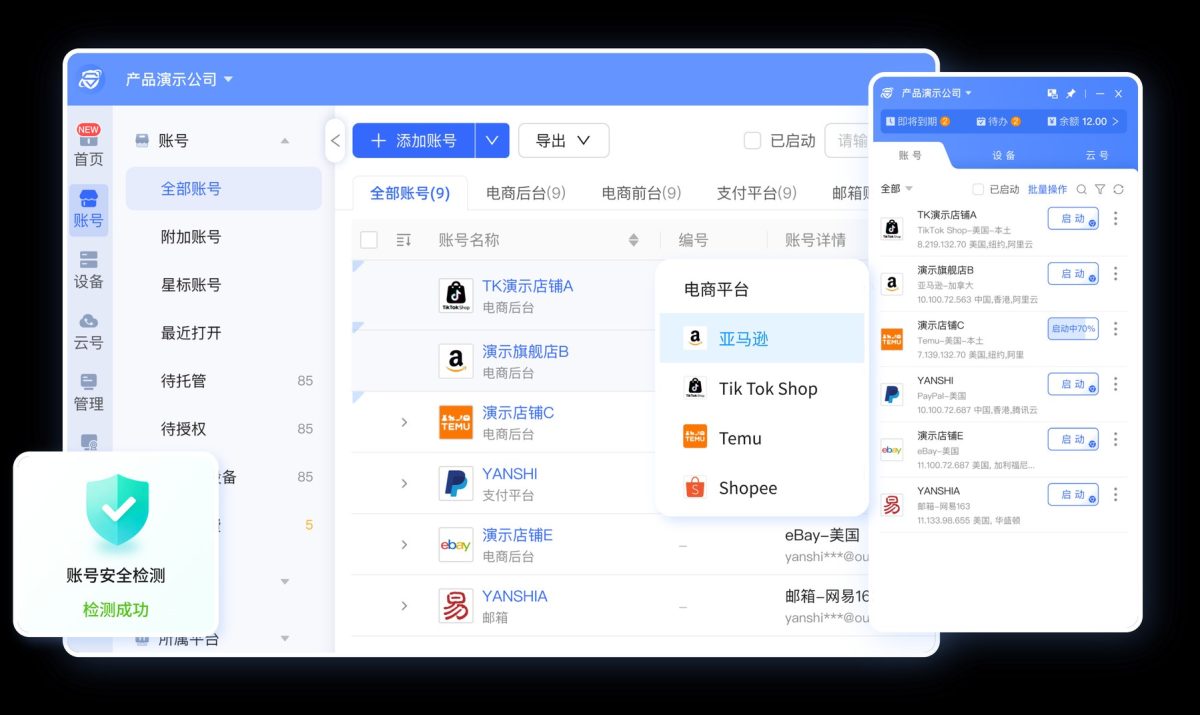Image resolution: width=1200 pixels, height=715 pixels.
Task: Click the search icon in the mini window
Action: click(1082, 189)
